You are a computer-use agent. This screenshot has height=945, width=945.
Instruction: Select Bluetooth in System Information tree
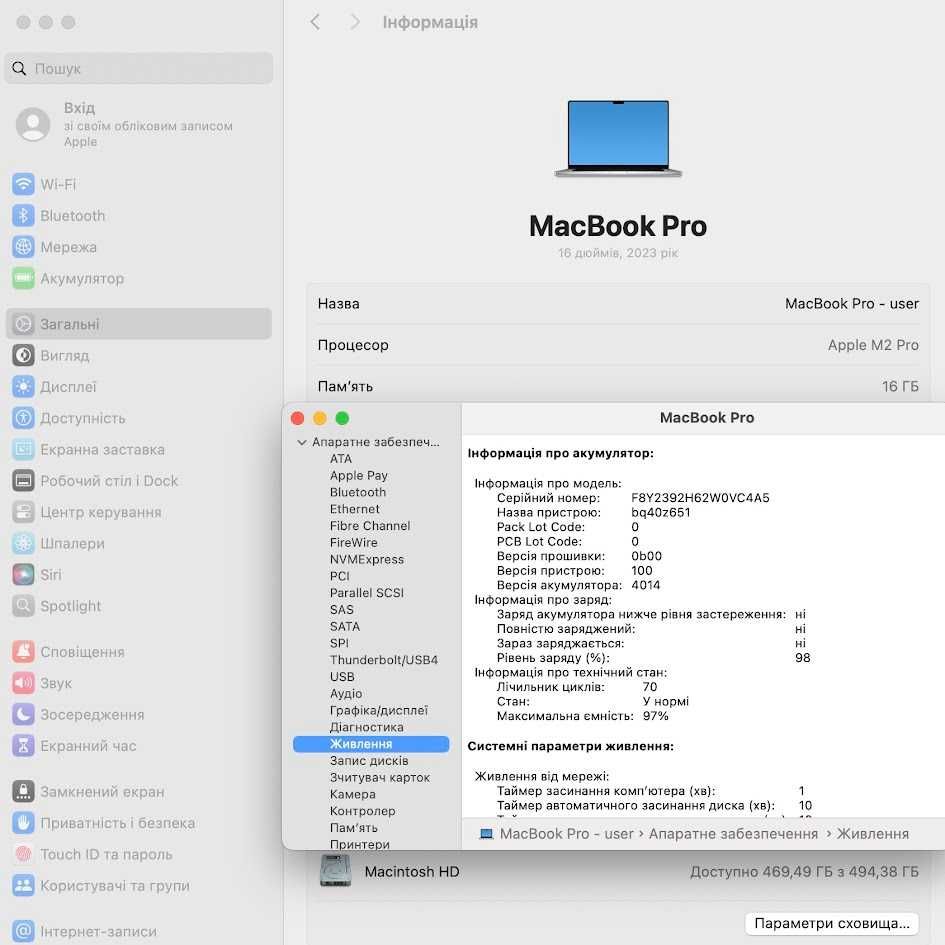358,492
